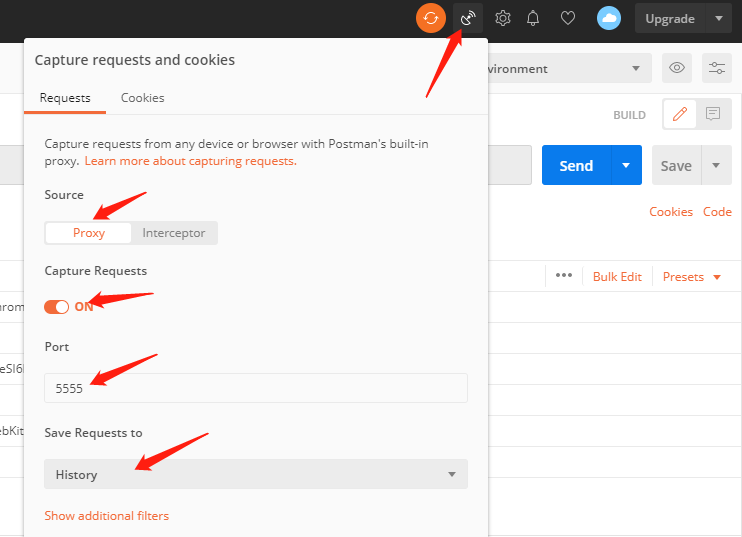Viewport: 742px width, 537px height.
Task: Click the orange sync status icon
Action: click(431, 18)
